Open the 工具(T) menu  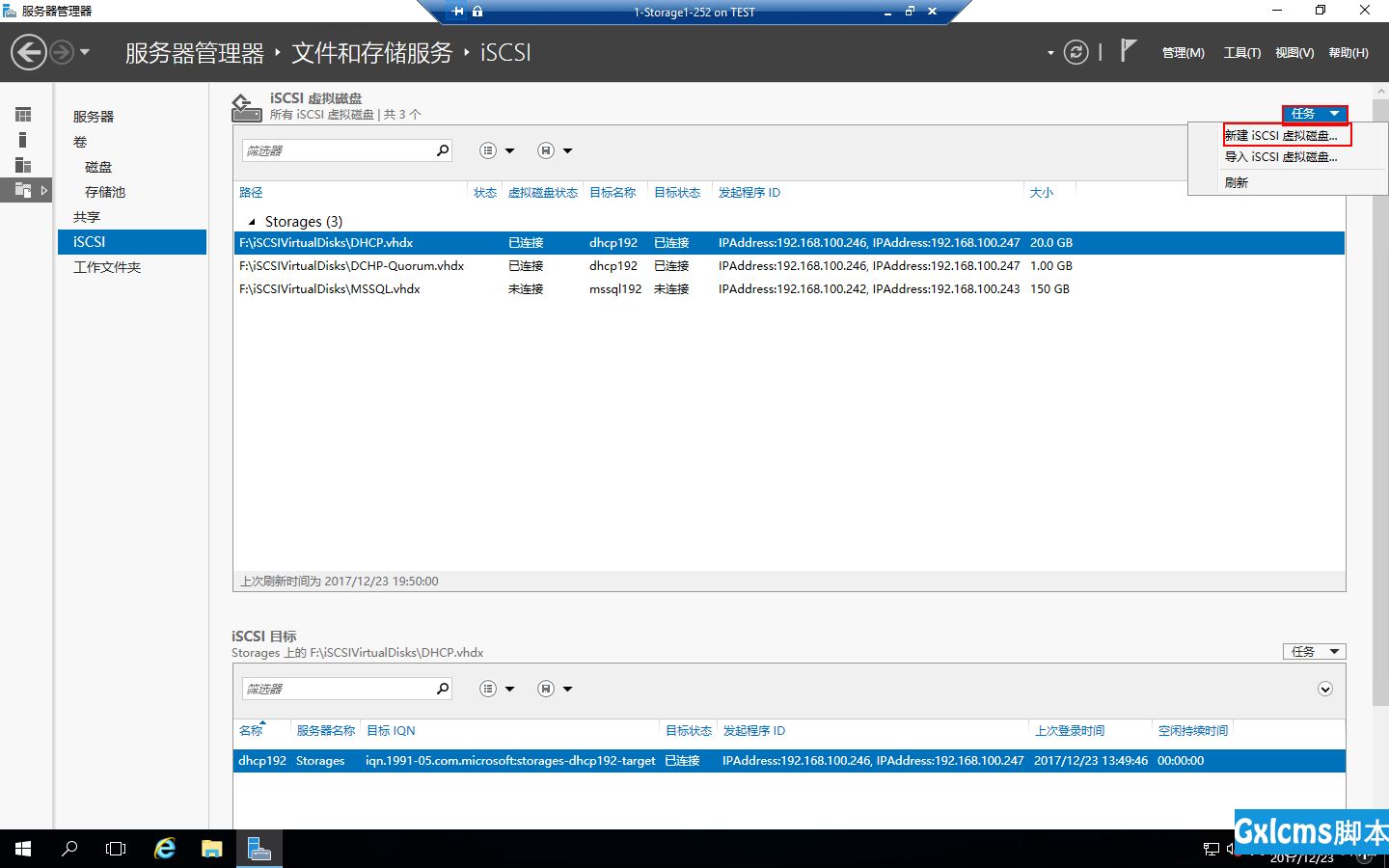(1242, 53)
